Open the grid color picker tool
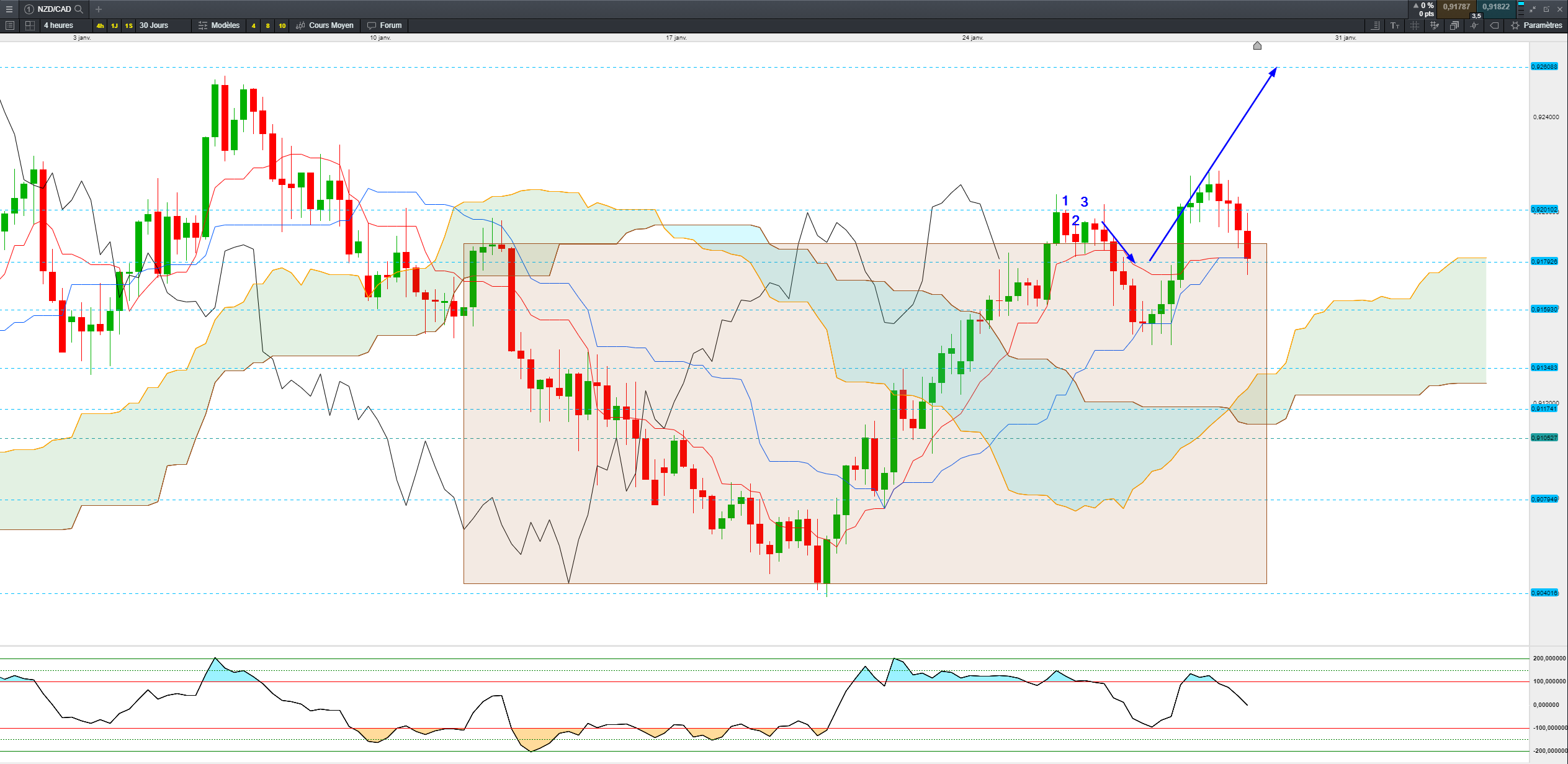The height and width of the screenshot is (764, 1568). pyautogui.click(x=1435, y=25)
